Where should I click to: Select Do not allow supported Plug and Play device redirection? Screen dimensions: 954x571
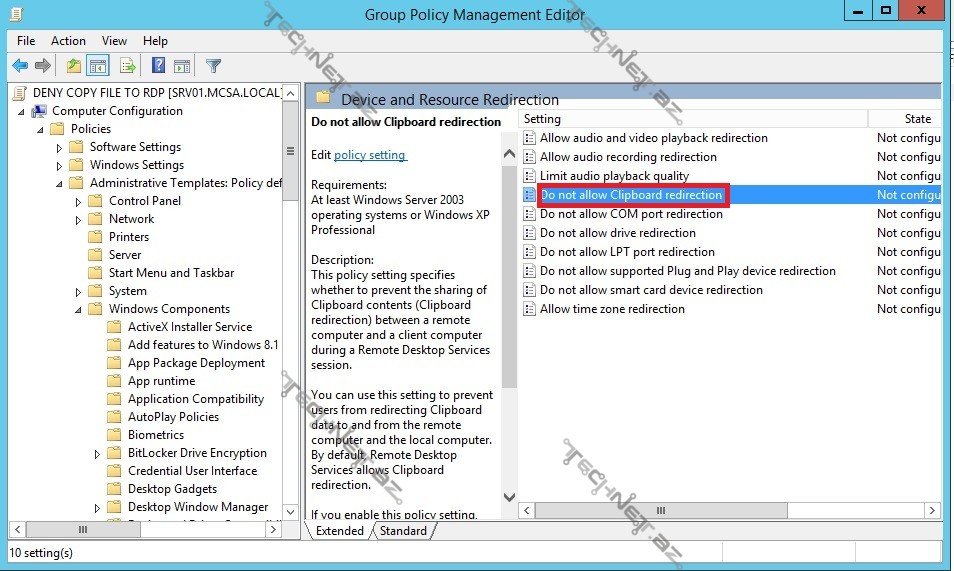click(688, 271)
